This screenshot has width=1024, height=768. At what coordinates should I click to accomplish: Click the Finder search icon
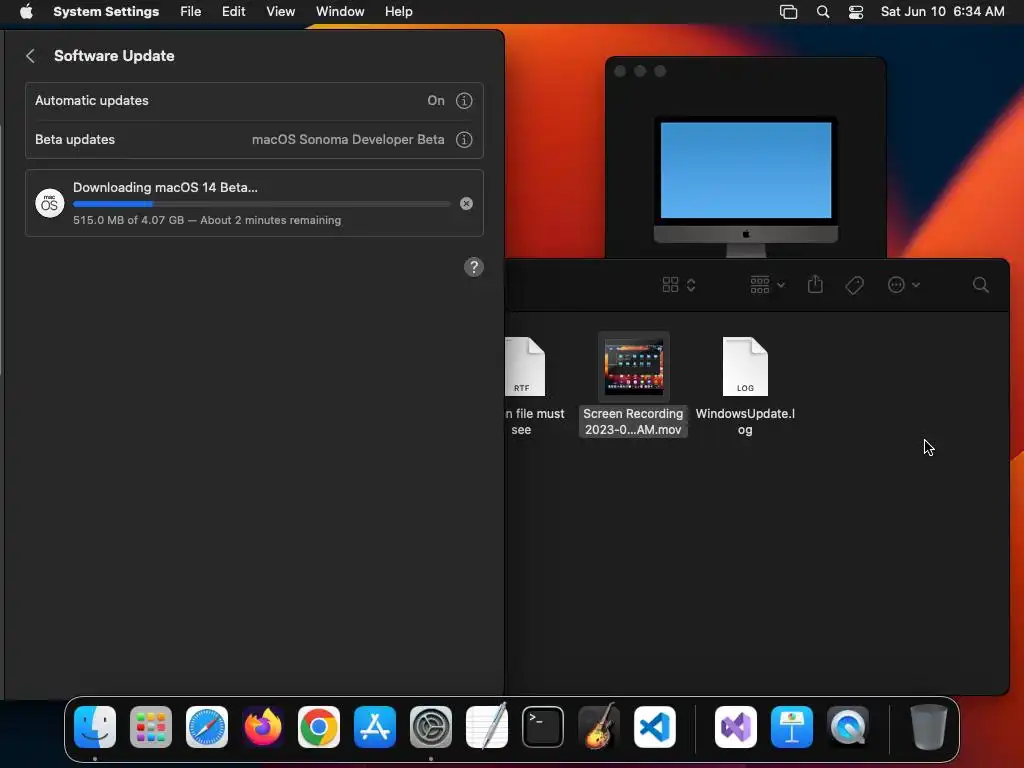tap(980, 285)
